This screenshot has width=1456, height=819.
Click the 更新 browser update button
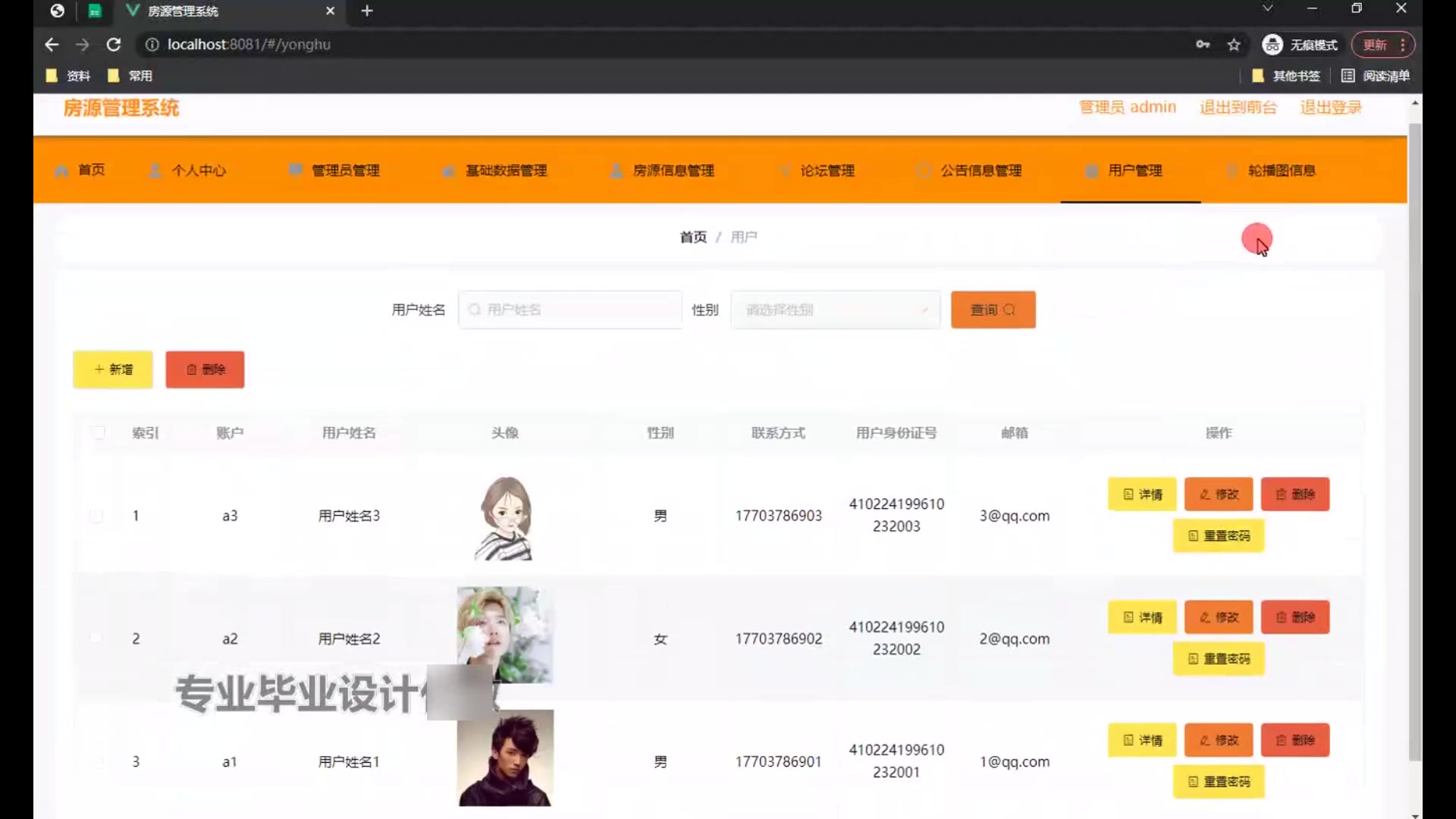pyautogui.click(x=1375, y=45)
